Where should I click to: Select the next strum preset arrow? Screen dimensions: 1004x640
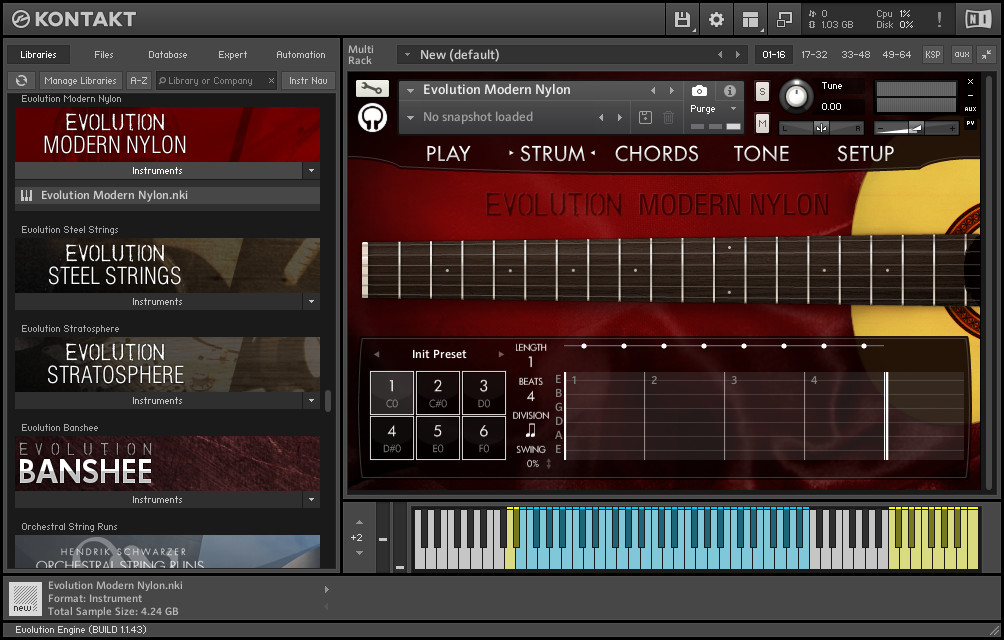tap(501, 354)
